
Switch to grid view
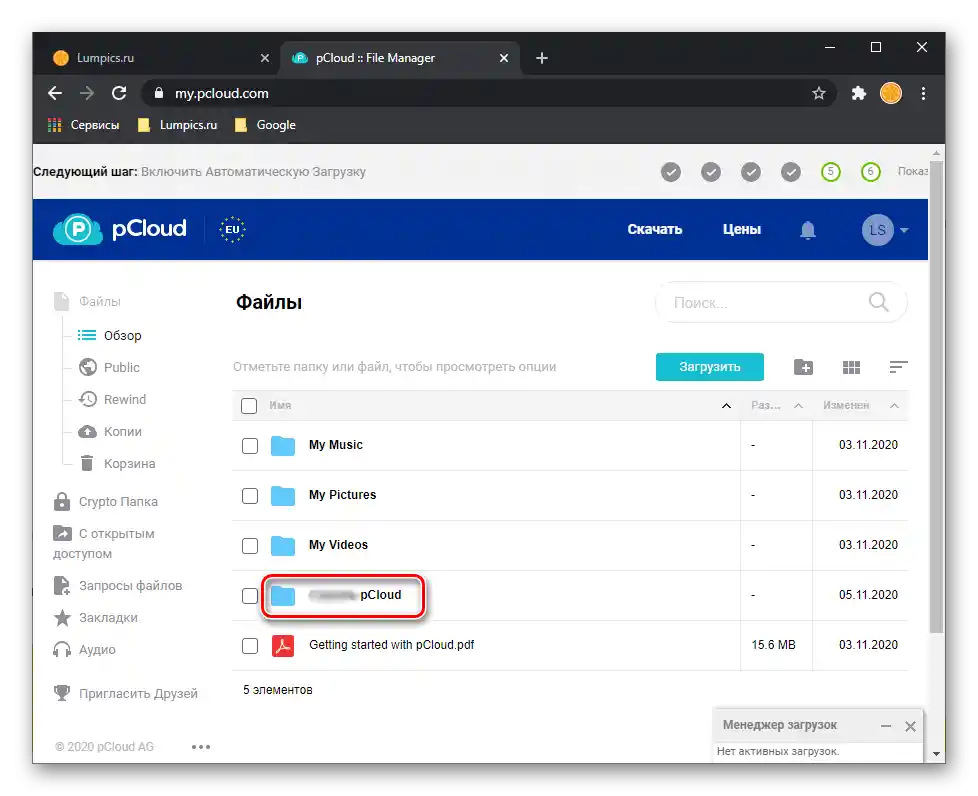(x=851, y=367)
